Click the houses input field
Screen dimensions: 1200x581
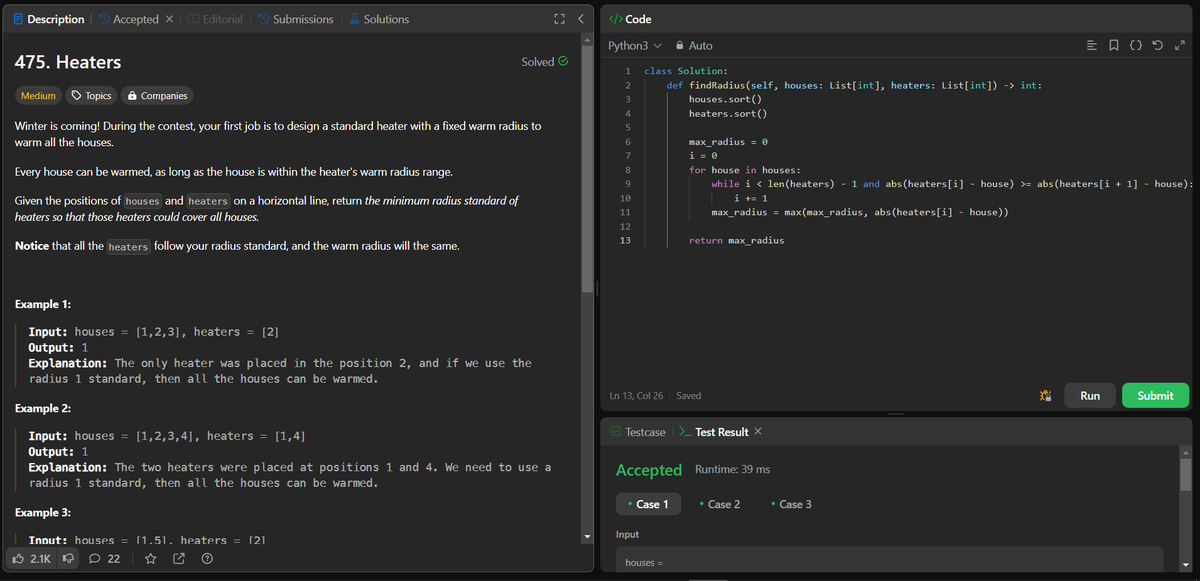pyautogui.click(x=889, y=561)
